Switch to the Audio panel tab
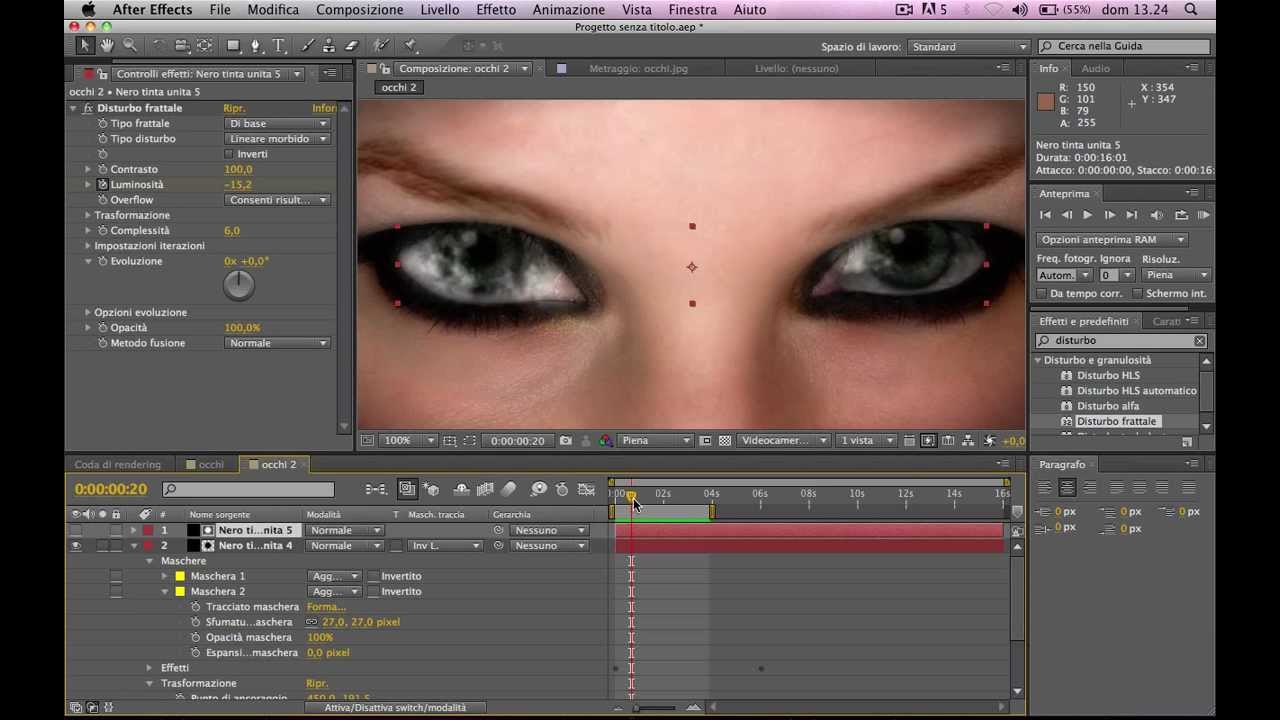This screenshot has width=1280, height=720. tap(1095, 68)
